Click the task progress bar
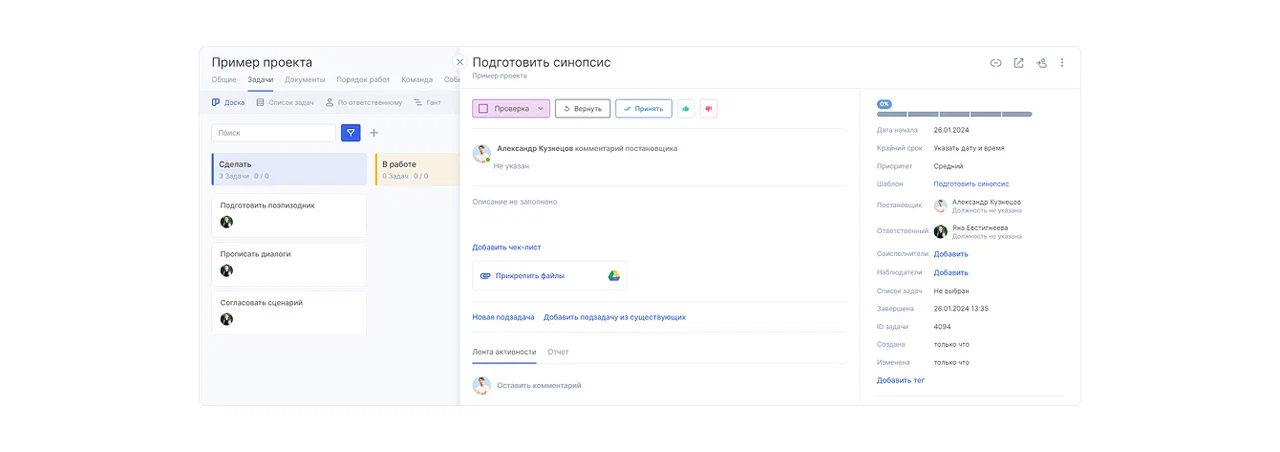 pyautogui.click(x=954, y=114)
